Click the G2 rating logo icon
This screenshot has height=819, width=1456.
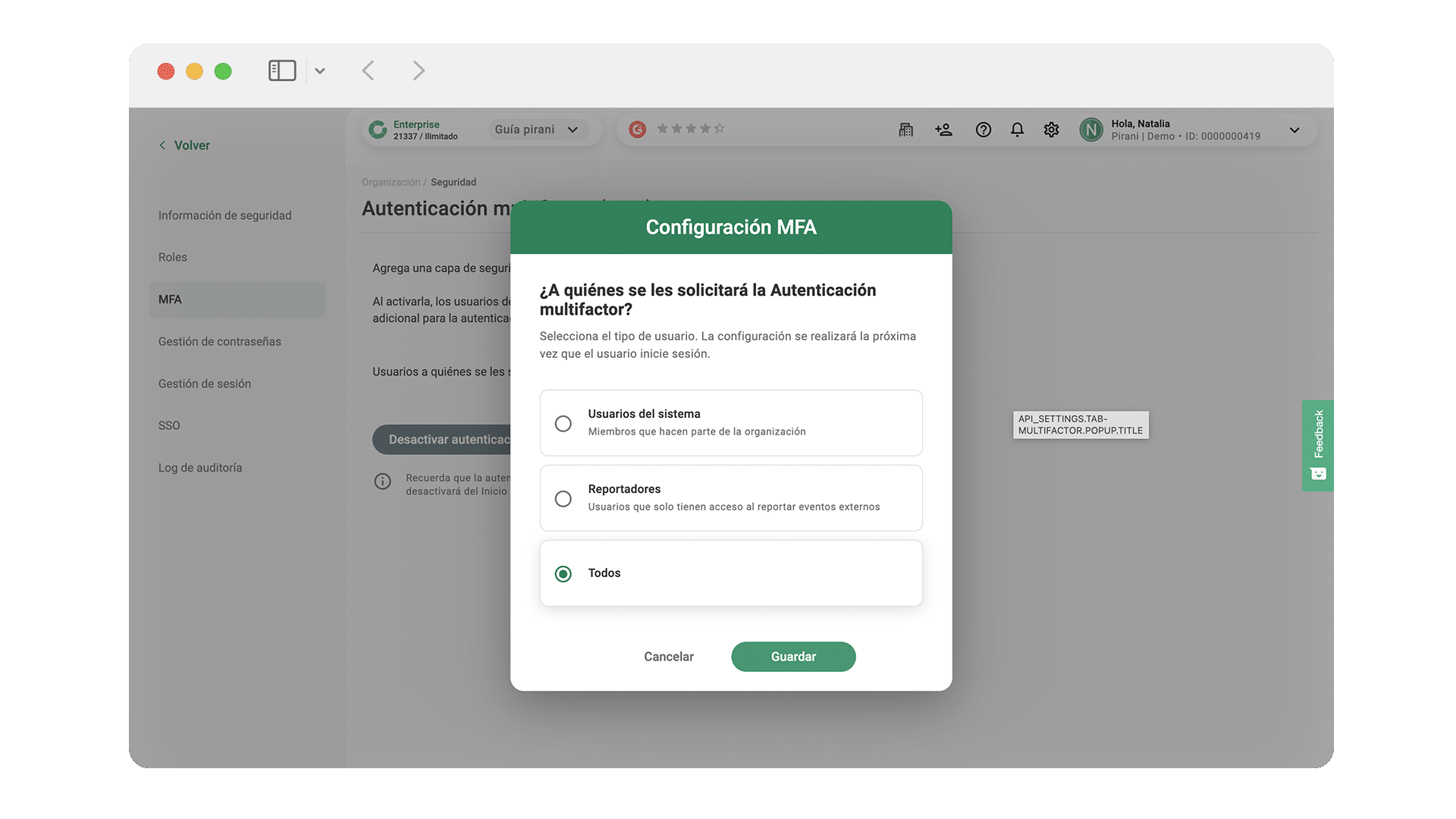point(638,130)
